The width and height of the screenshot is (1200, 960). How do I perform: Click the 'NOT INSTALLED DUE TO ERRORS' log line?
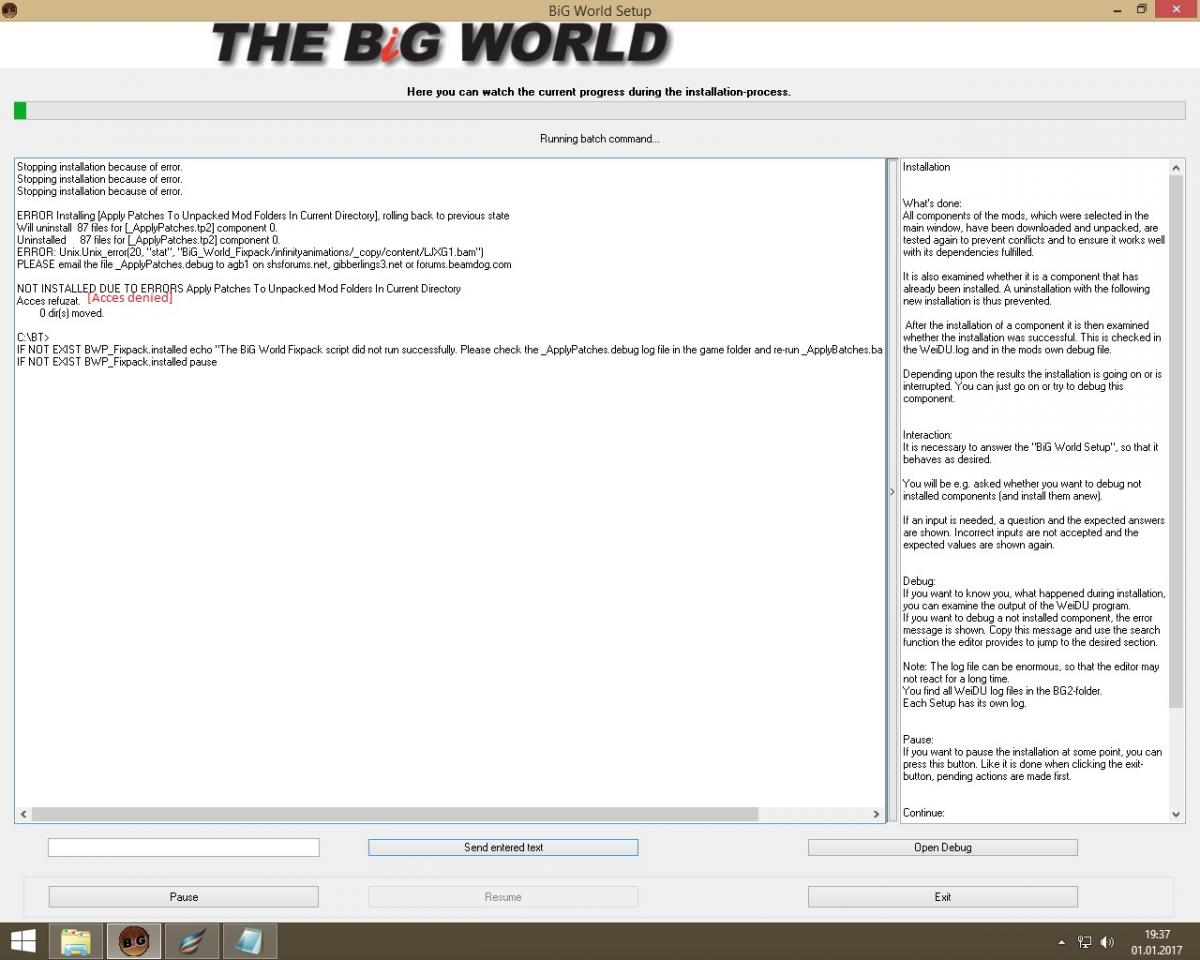click(239, 289)
